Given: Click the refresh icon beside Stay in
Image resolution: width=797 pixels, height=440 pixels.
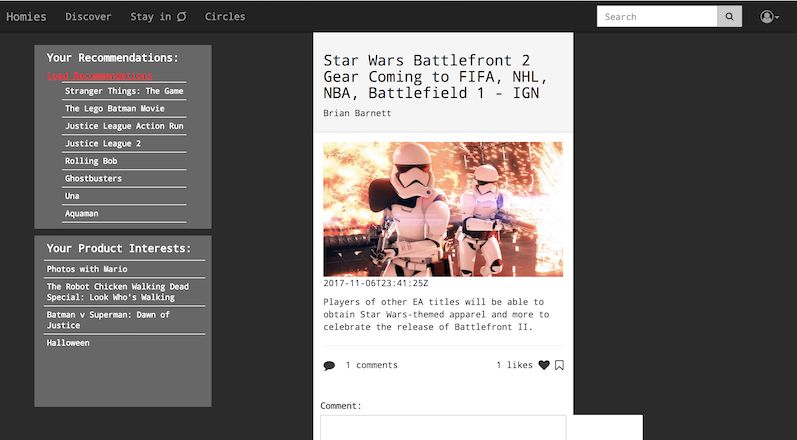Looking at the screenshot, I should [x=181, y=17].
